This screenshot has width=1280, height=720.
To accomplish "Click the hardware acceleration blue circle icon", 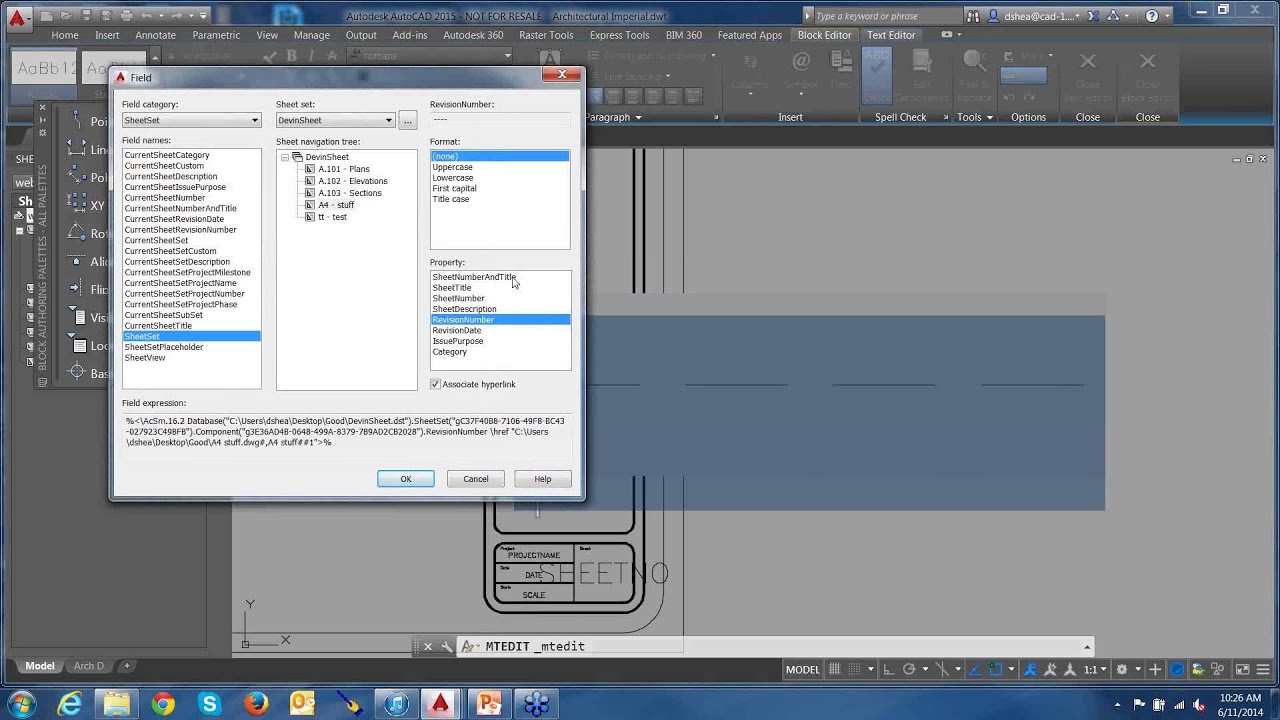I will [x=1177, y=669].
